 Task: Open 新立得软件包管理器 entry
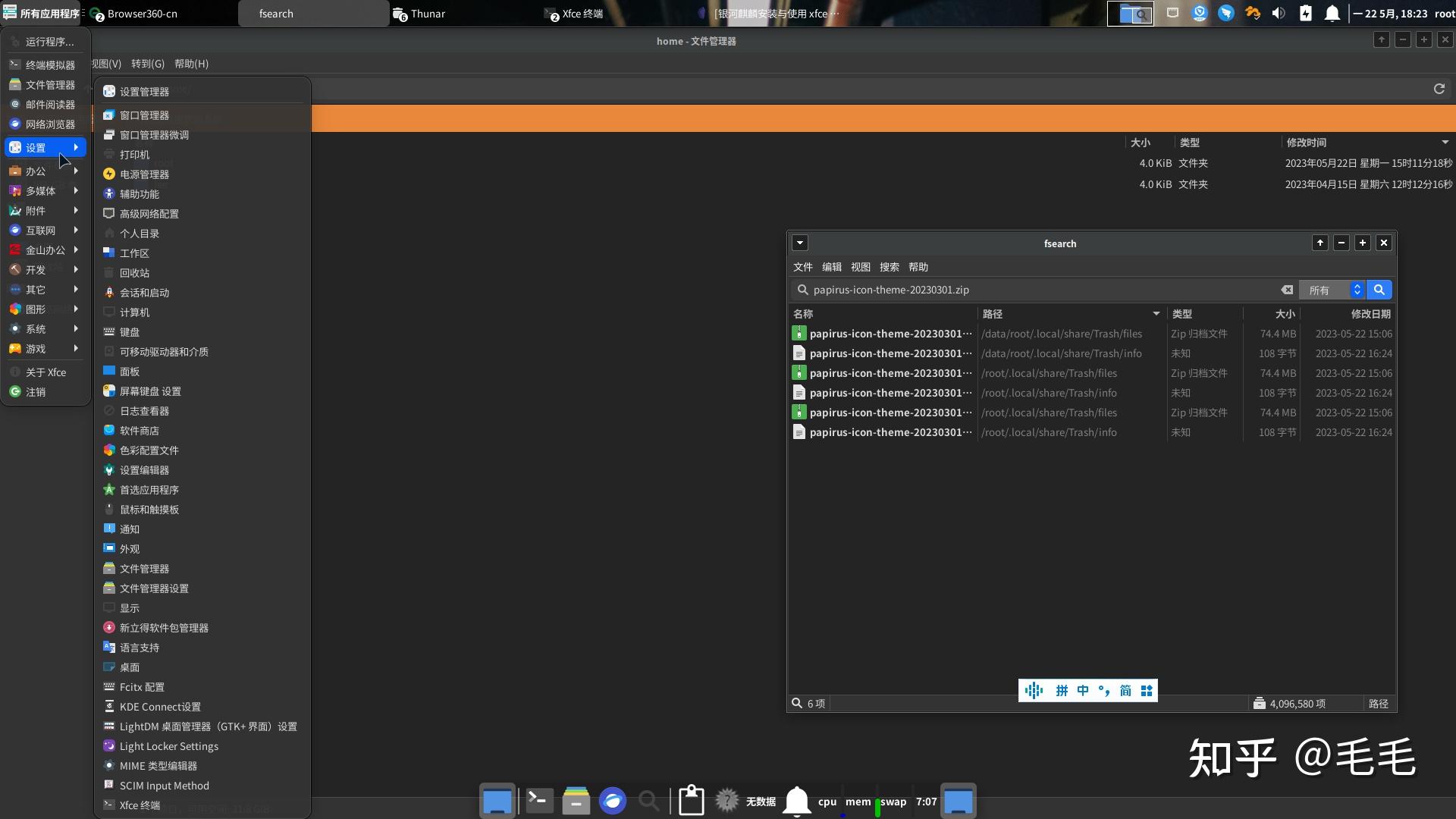coord(202,628)
